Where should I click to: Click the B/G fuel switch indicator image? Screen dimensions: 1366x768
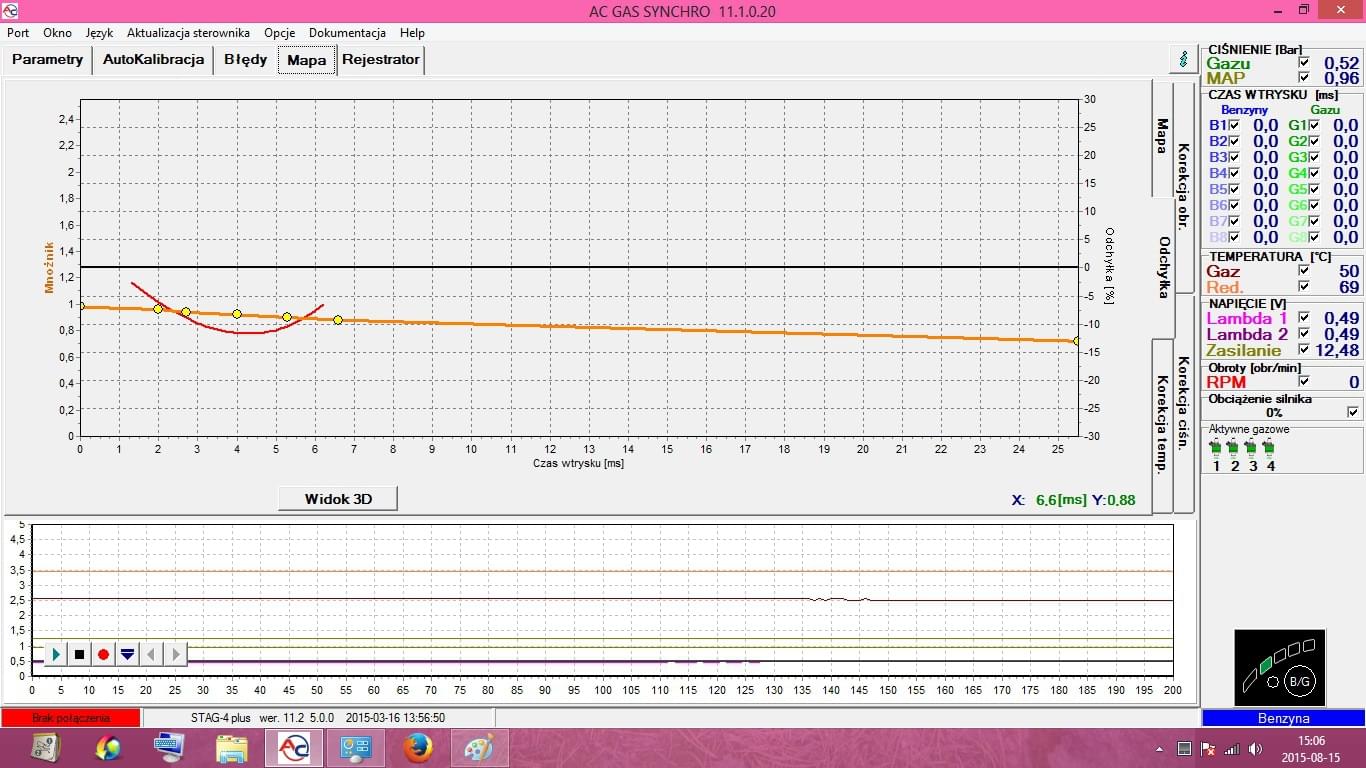click(x=1279, y=667)
